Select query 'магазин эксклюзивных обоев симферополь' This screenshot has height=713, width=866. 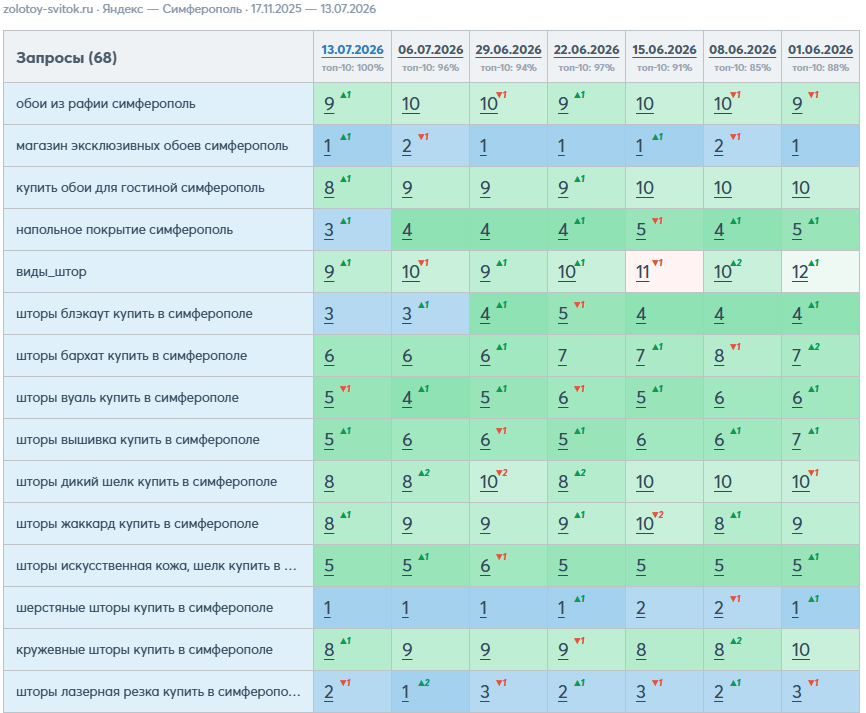point(152,146)
